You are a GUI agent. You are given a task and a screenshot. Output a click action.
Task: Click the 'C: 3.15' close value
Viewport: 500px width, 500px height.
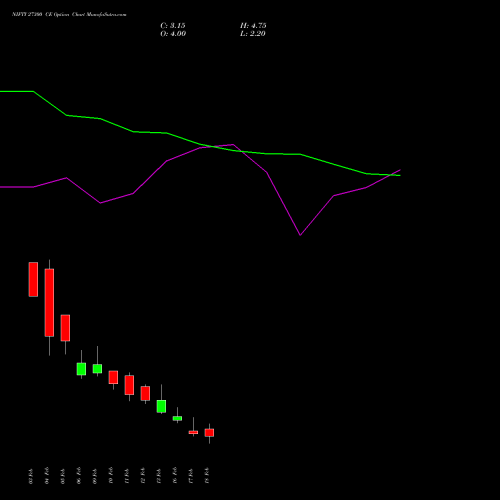click(173, 26)
